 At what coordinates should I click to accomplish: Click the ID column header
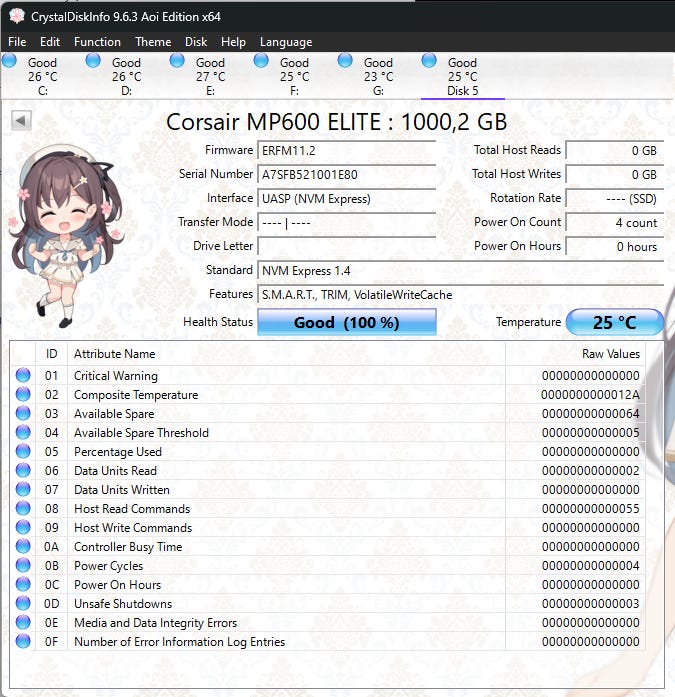click(52, 354)
